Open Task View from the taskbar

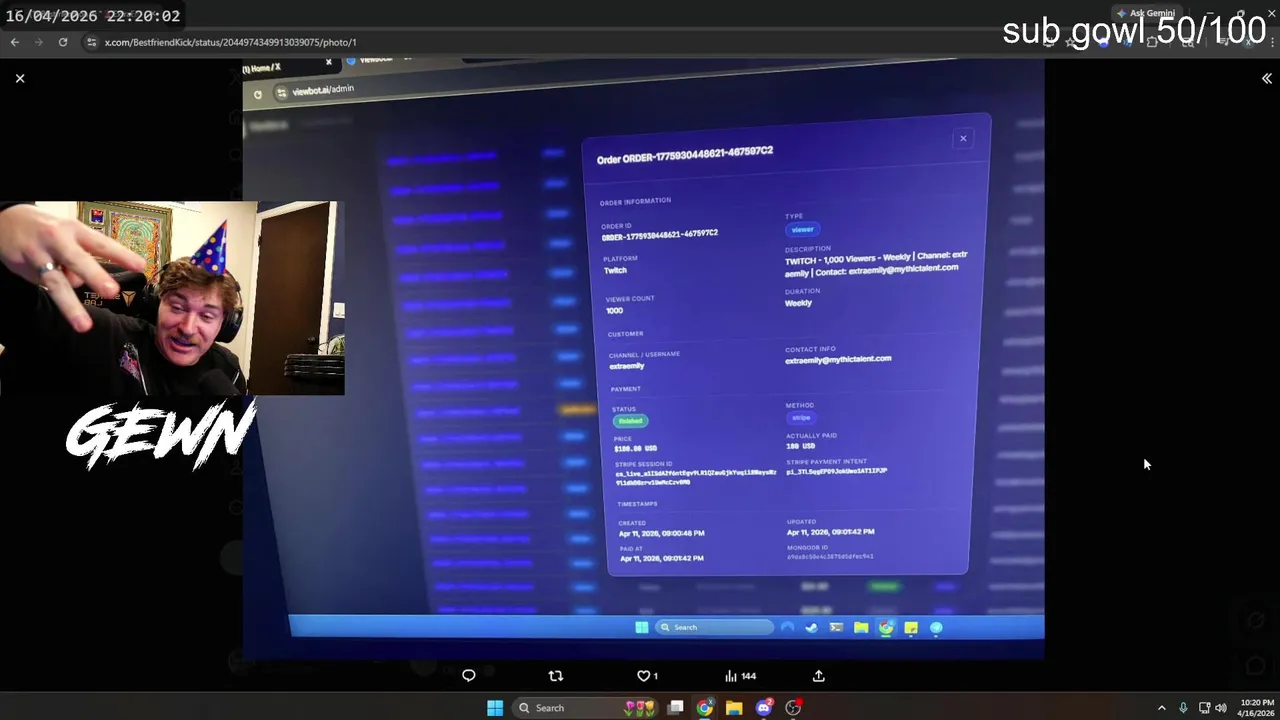[x=676, y=708]
